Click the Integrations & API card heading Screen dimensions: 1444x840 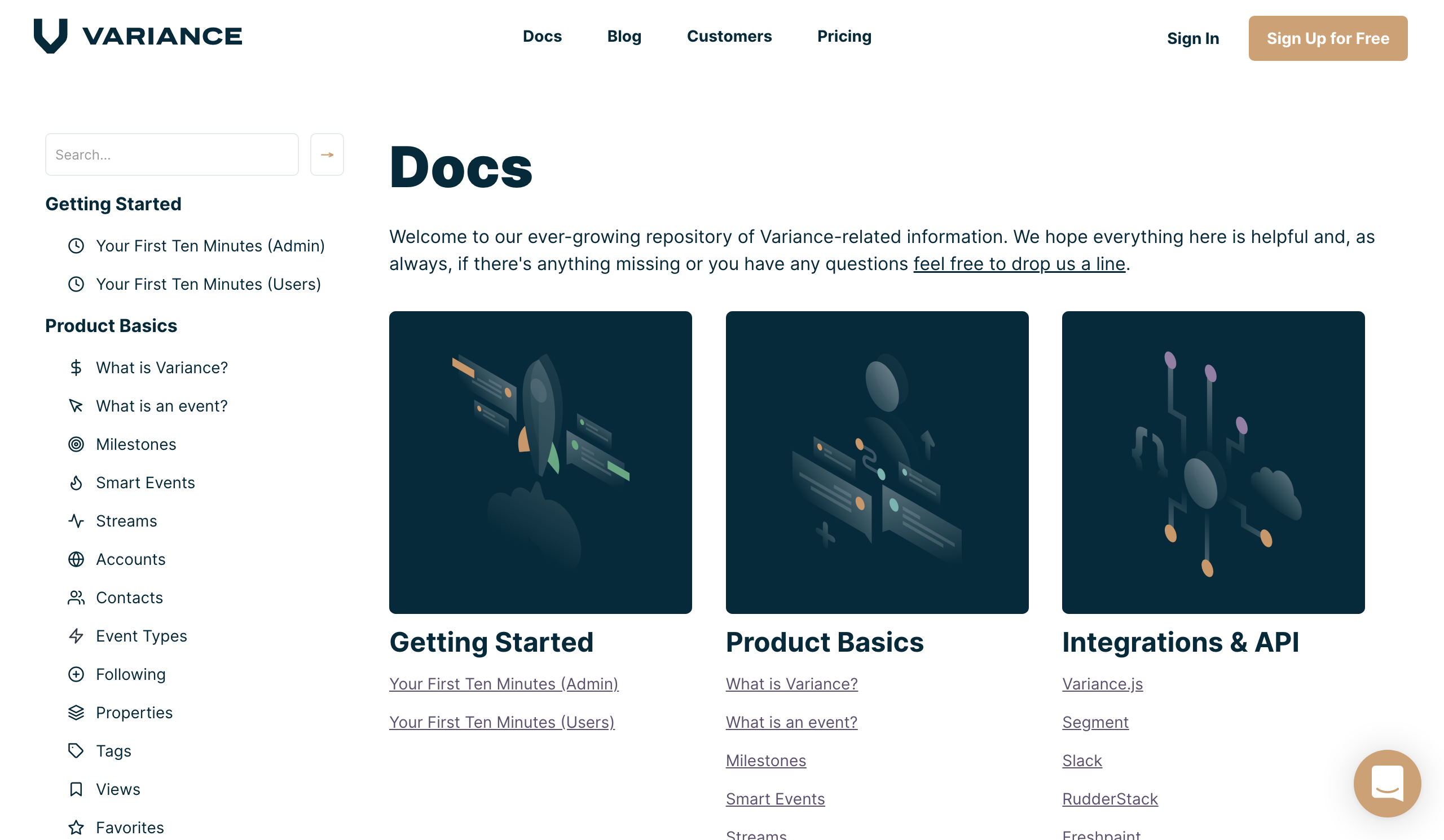pos(1181,642)
